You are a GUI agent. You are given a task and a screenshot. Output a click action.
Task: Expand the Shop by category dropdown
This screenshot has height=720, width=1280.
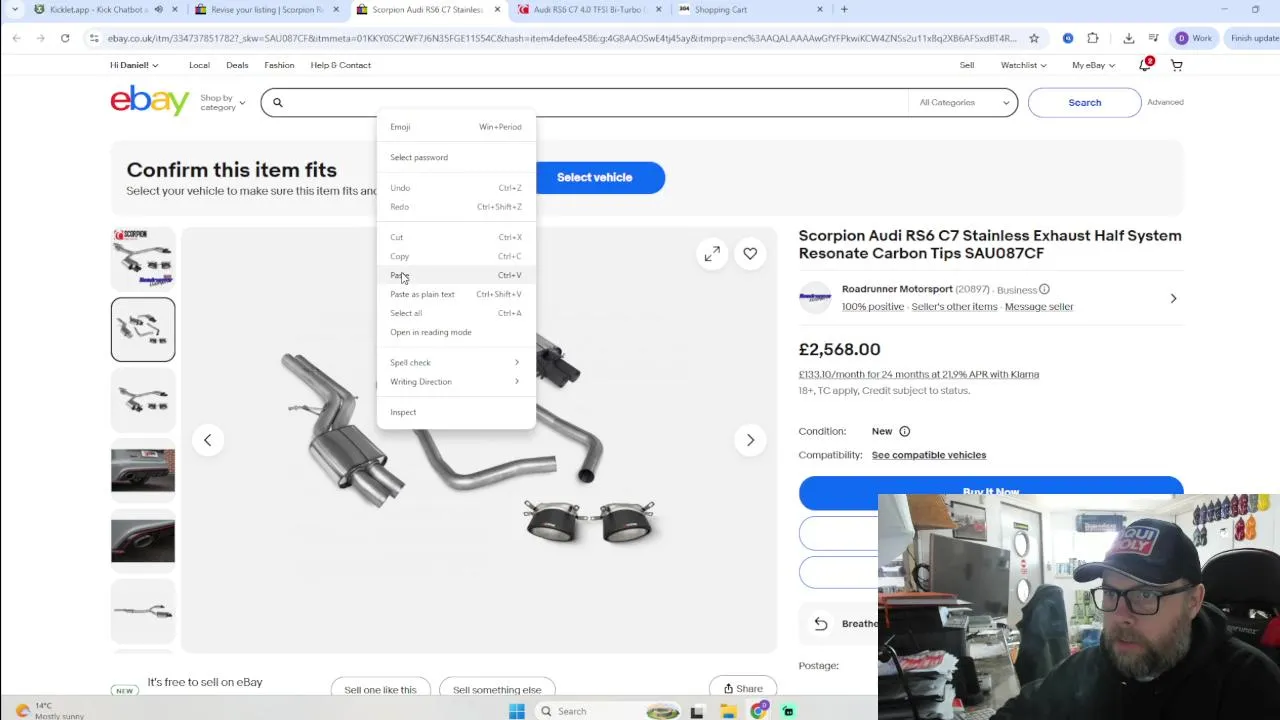click(x=222, y=102)
